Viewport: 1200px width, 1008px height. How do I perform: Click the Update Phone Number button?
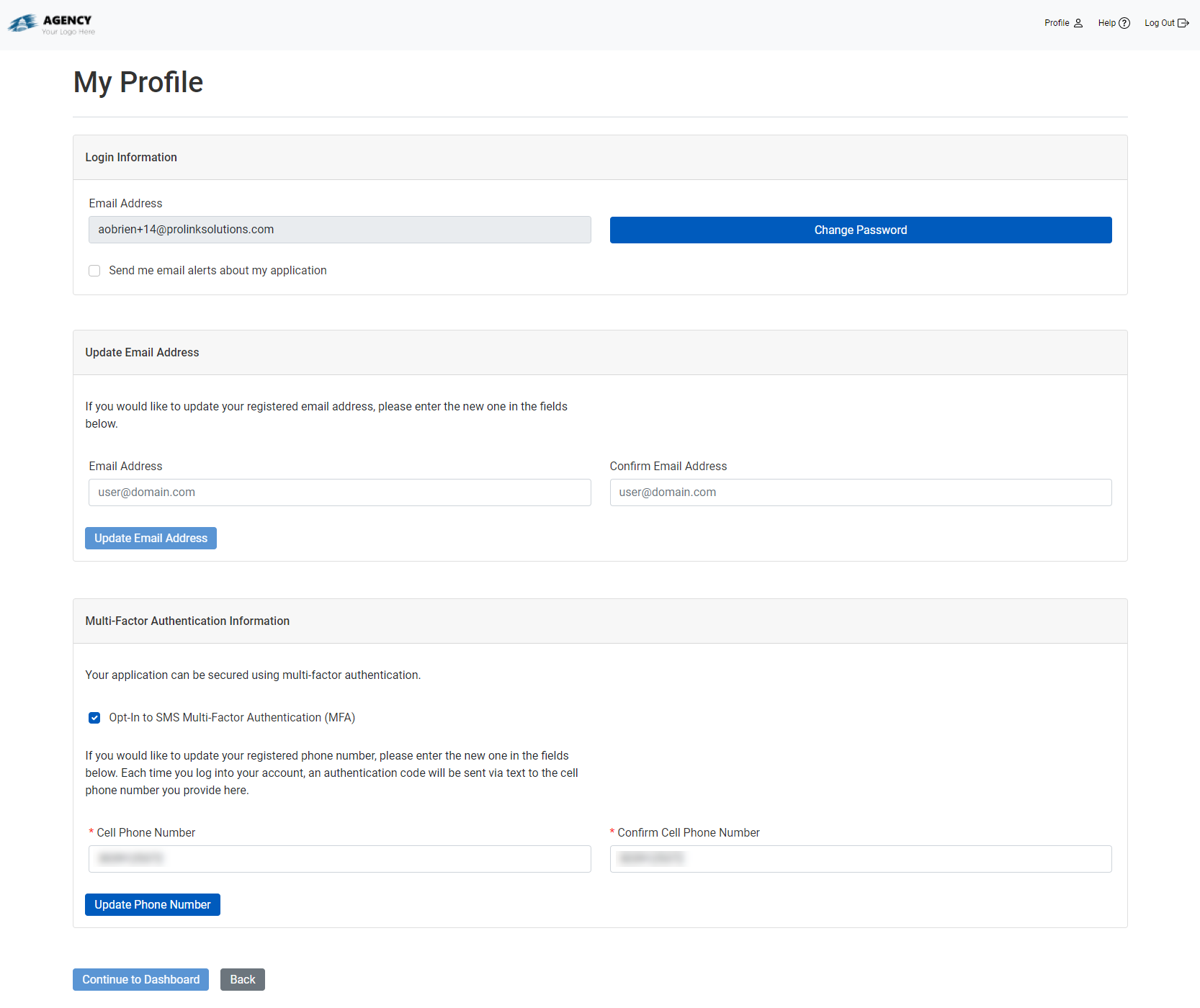click(x=152, y=904)
